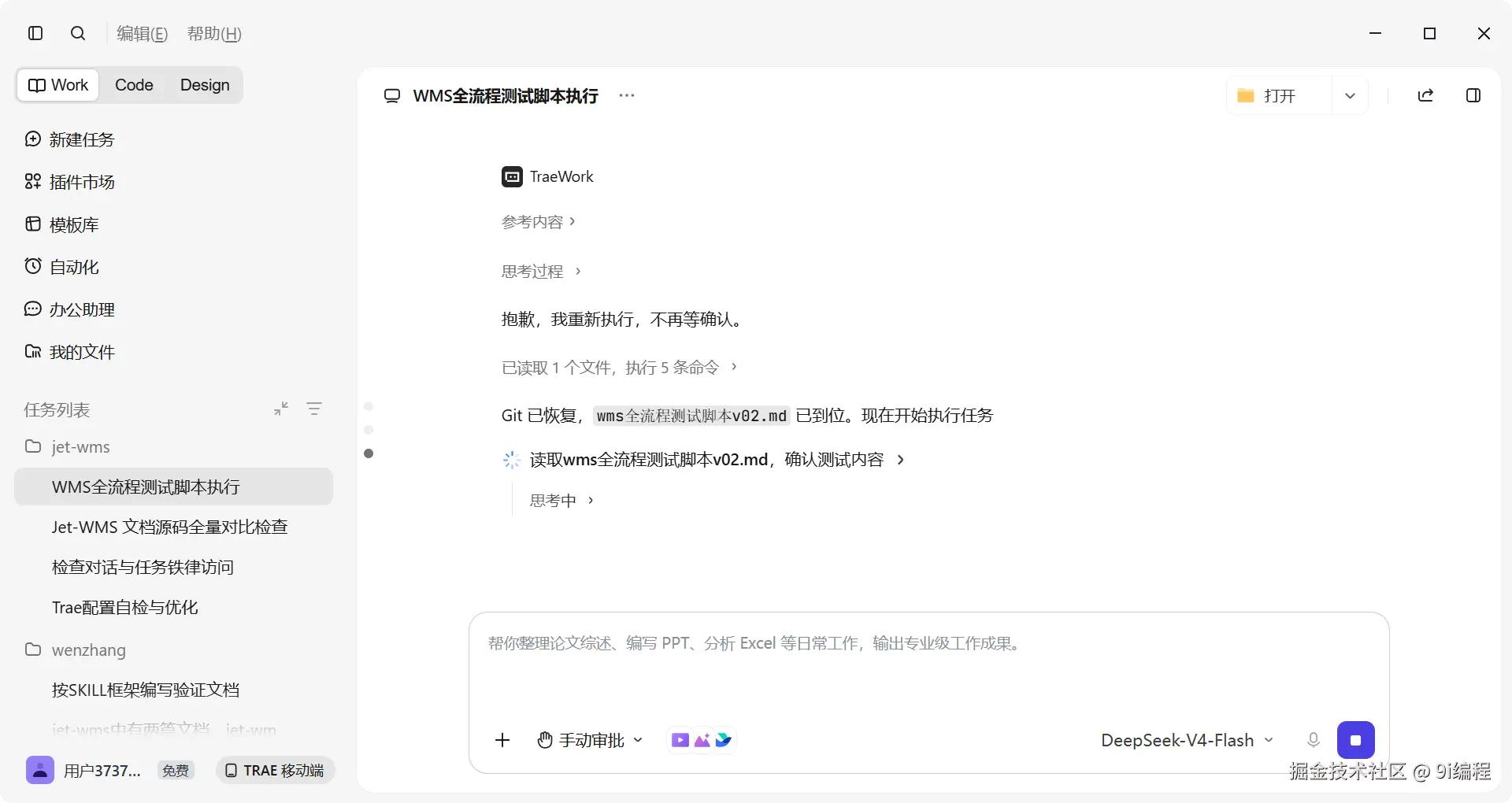Open the search magnifier icon

point(78,33)
